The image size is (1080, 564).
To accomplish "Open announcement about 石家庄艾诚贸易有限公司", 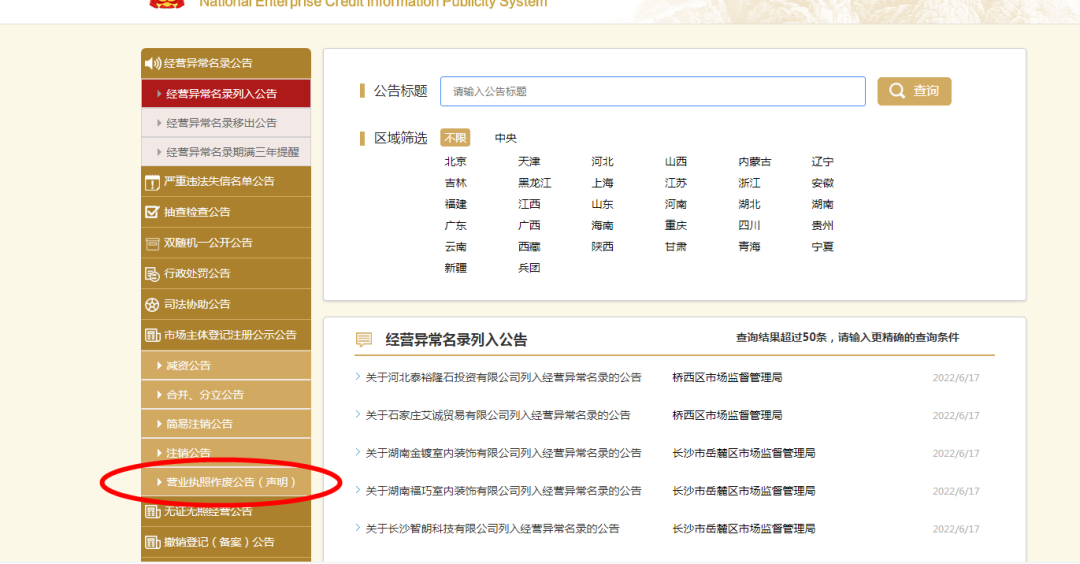I will (498, 415).
